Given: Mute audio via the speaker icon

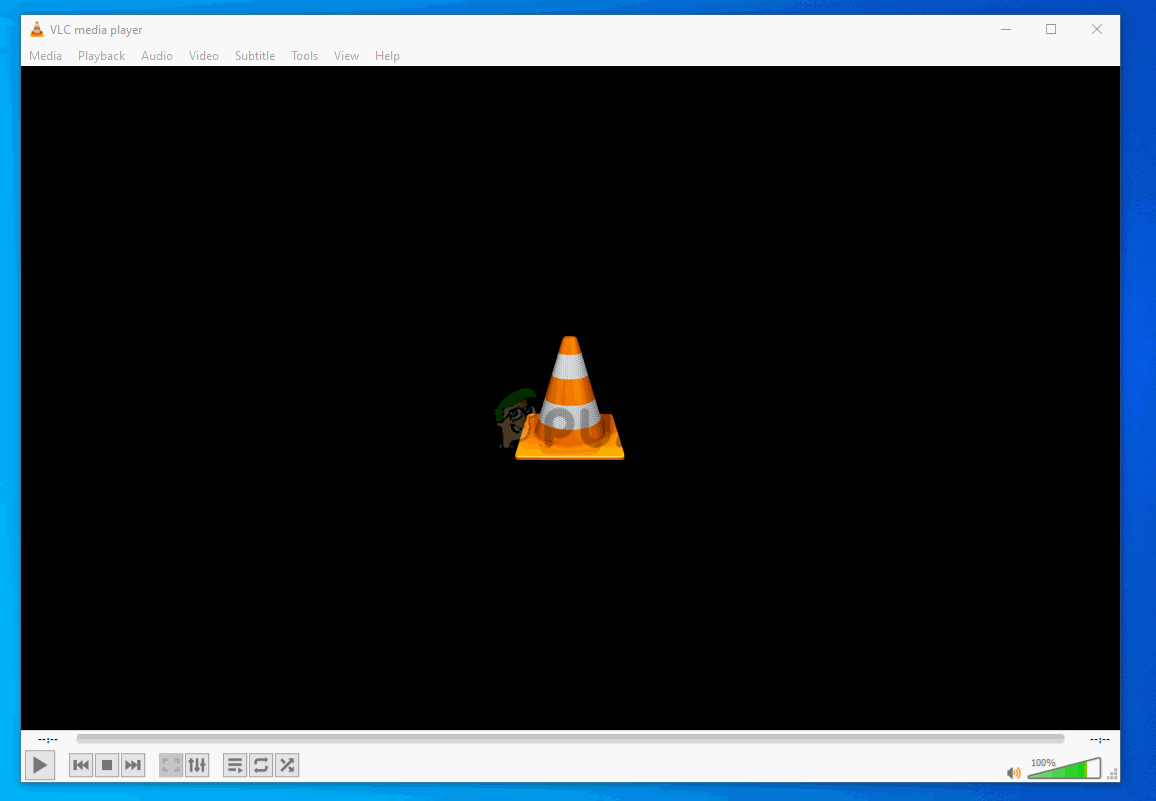Looking at the screenshot, I should (x=1013, y=772).
